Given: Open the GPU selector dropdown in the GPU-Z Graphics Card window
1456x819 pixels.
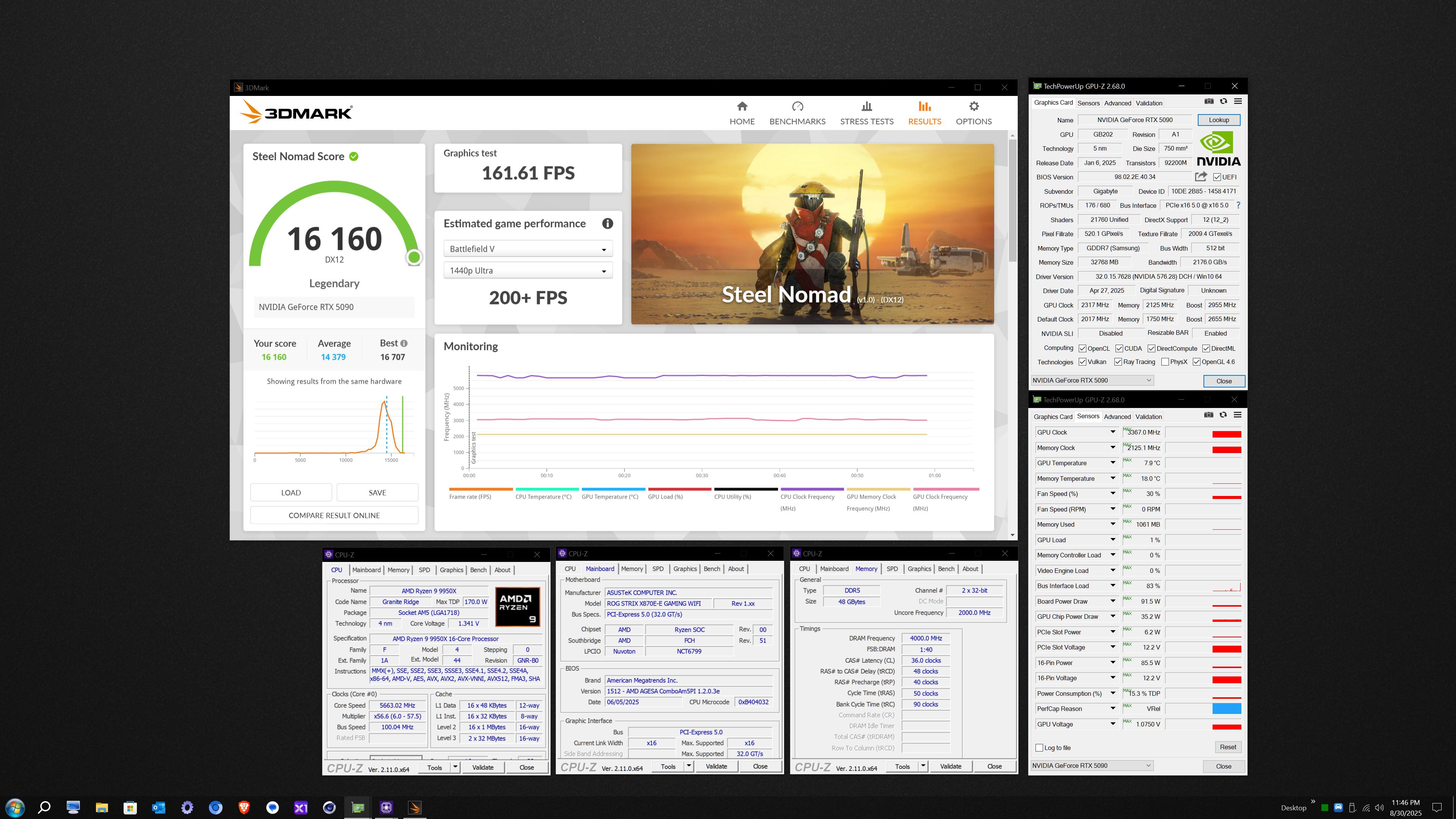Looking at the screenshot, I should pos(1092,380).
